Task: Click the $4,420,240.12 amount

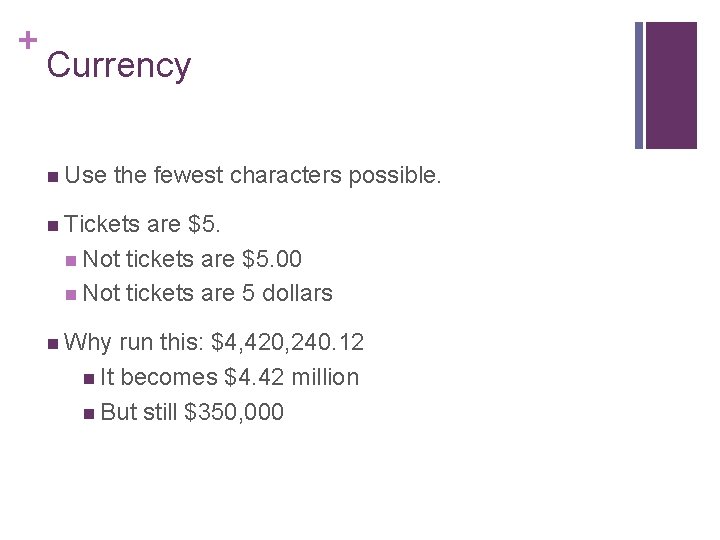Action: point(288,343)
